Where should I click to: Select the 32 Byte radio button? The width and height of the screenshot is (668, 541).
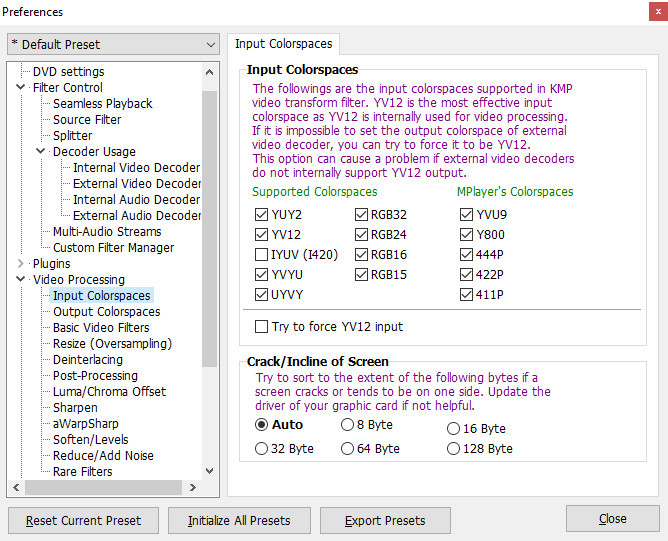pyautogui.click(x=262, y=449)
